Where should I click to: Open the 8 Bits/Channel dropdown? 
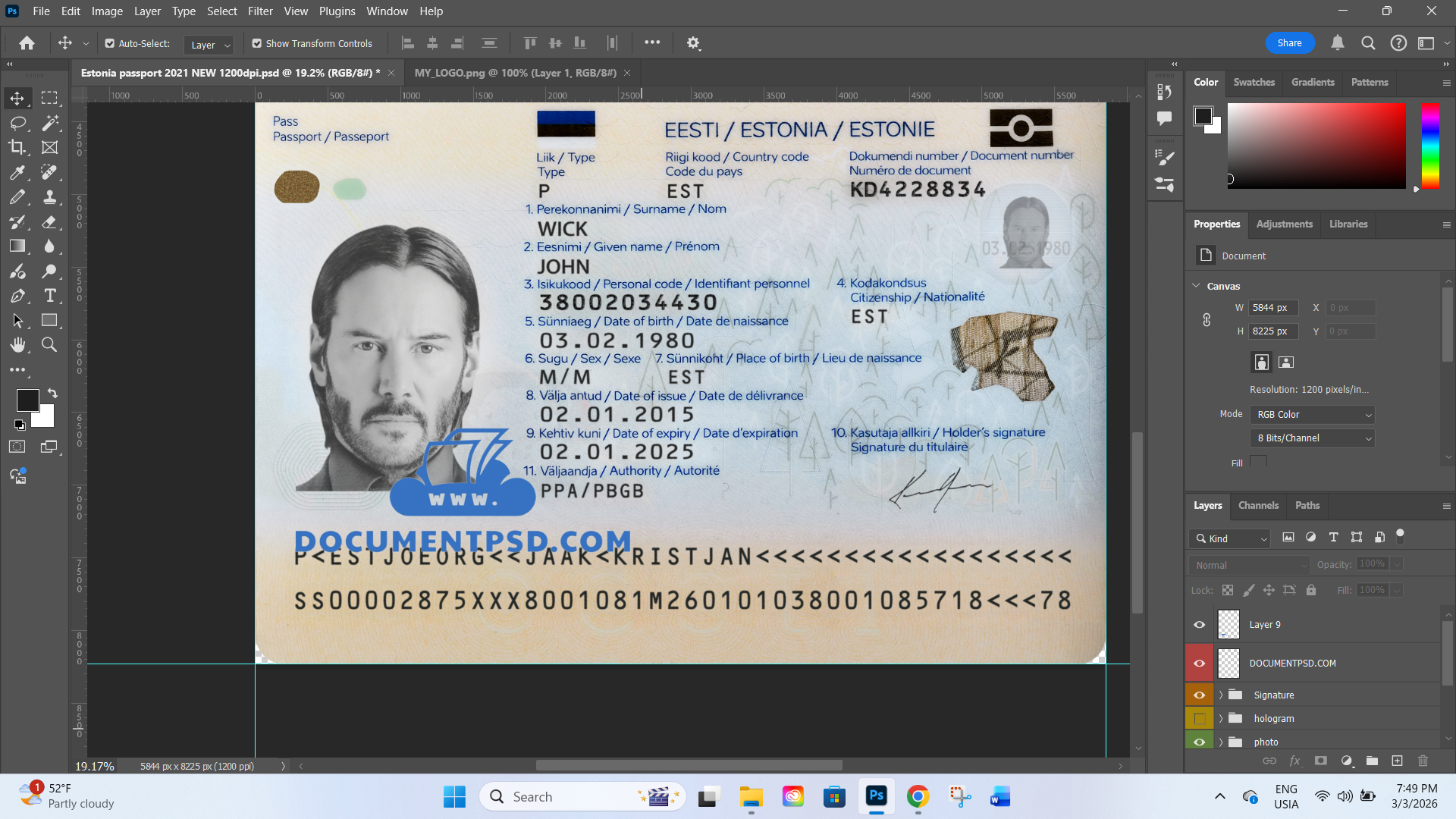[x=1313, y=438]
